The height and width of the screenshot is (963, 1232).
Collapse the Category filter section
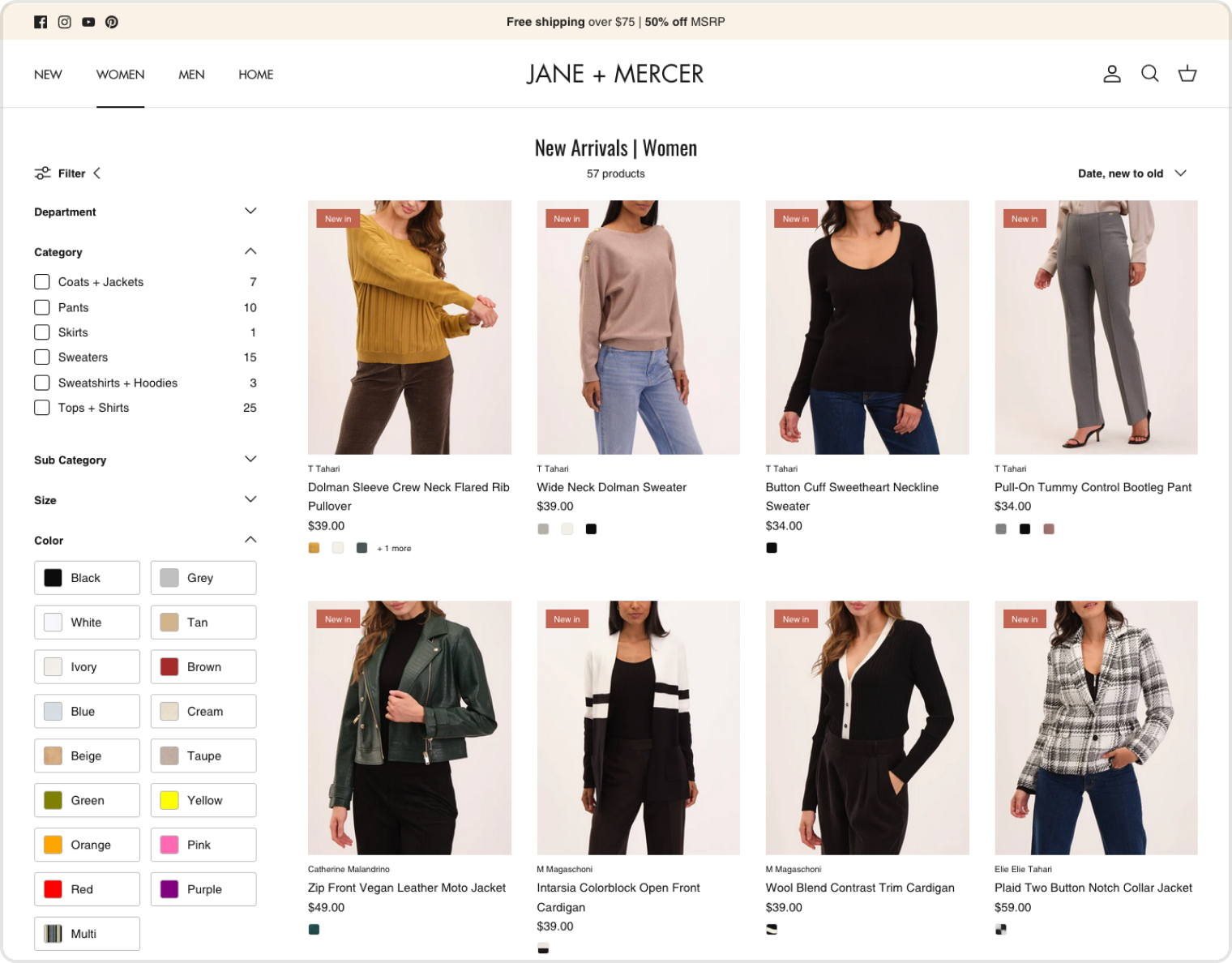pos(145,252)
